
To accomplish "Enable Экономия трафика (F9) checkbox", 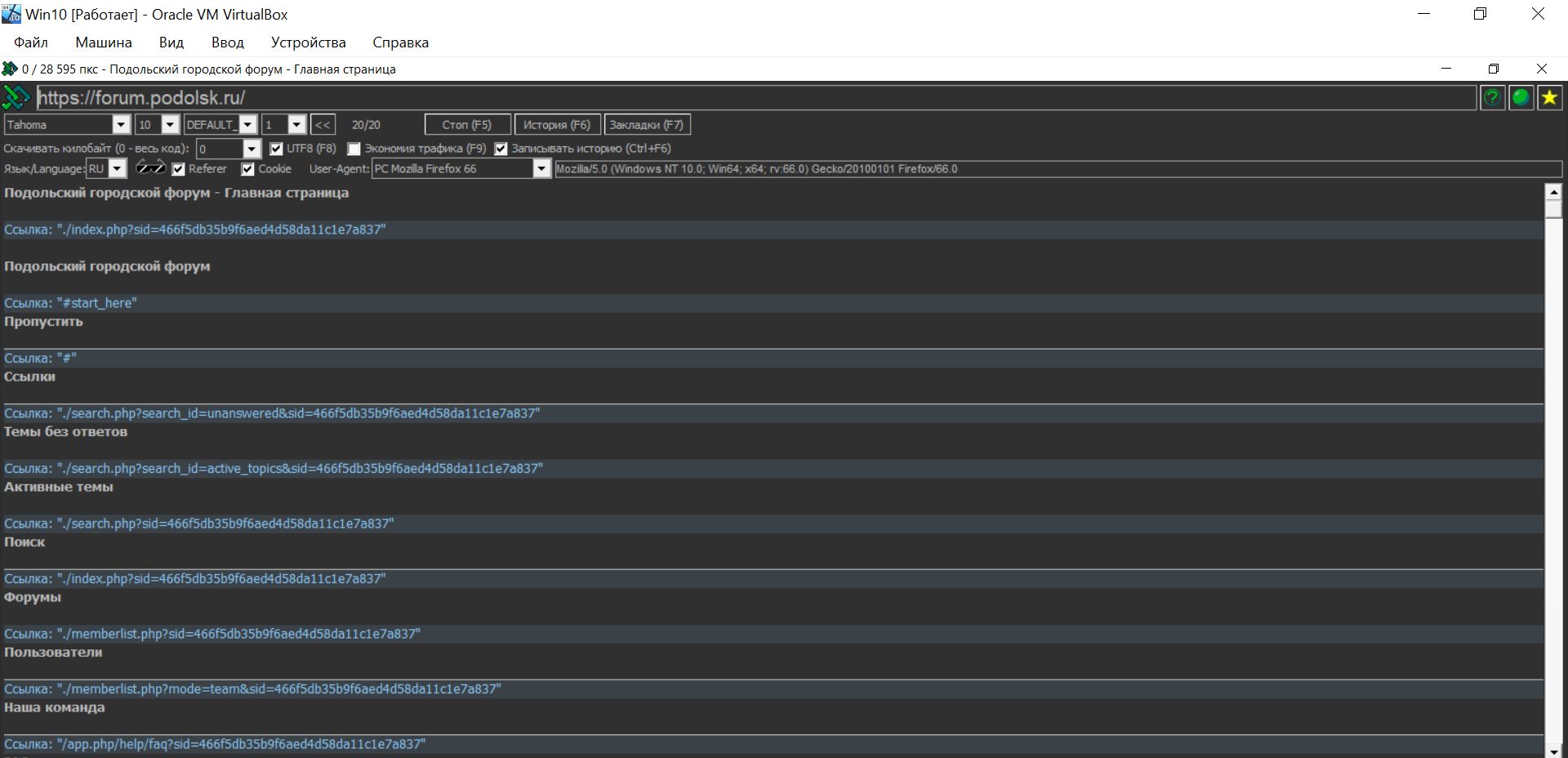I will pyautogui.click(x=354, y=149).
